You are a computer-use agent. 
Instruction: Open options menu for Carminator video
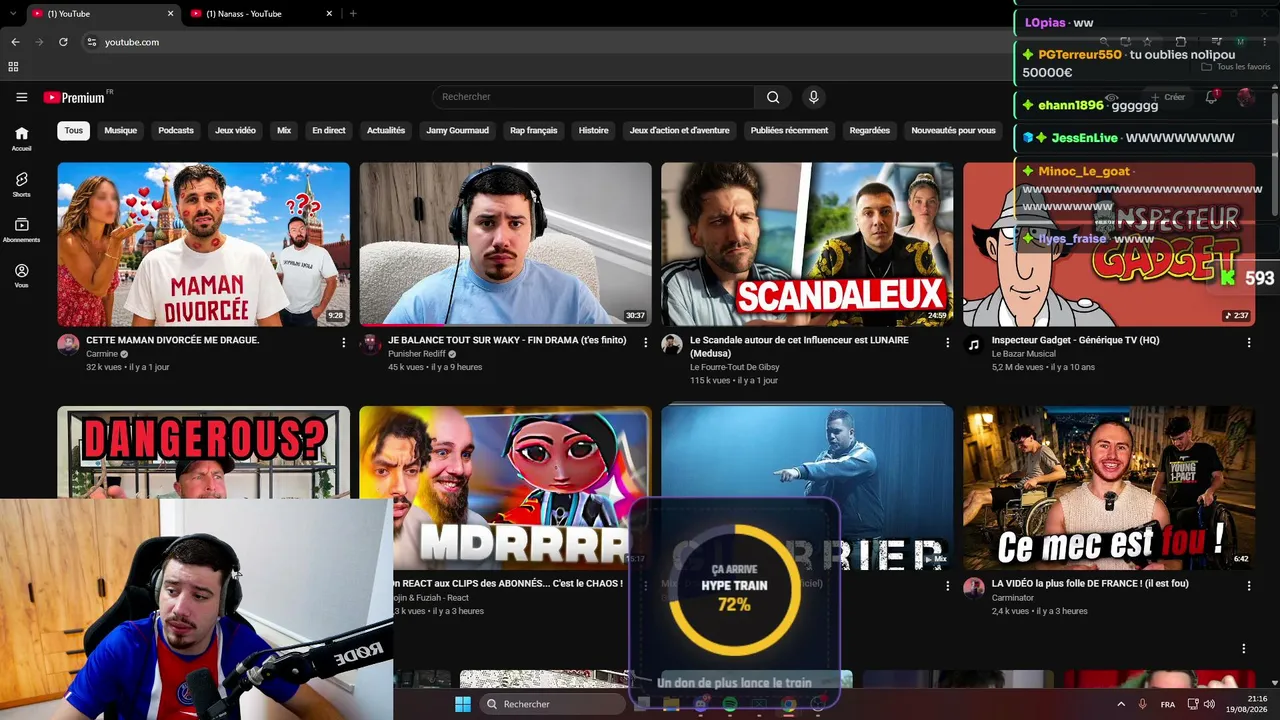pyautogui.click(x=1249, y=585)
